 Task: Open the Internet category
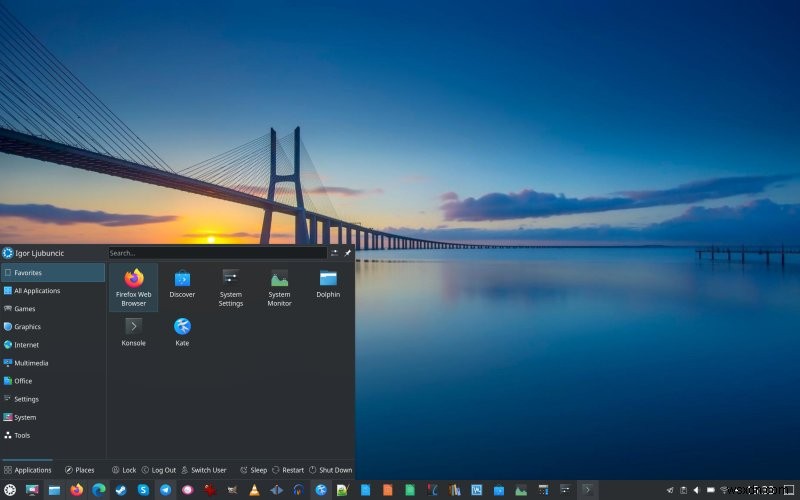coord(53,345)
